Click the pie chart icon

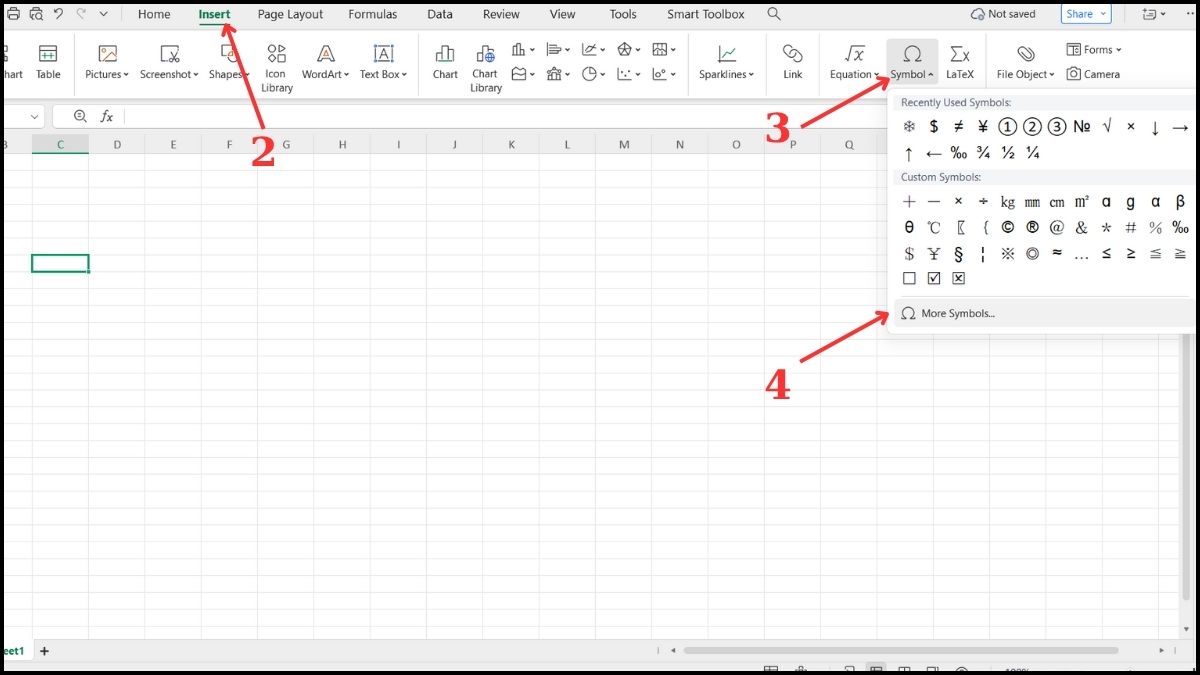coord(590,73)
